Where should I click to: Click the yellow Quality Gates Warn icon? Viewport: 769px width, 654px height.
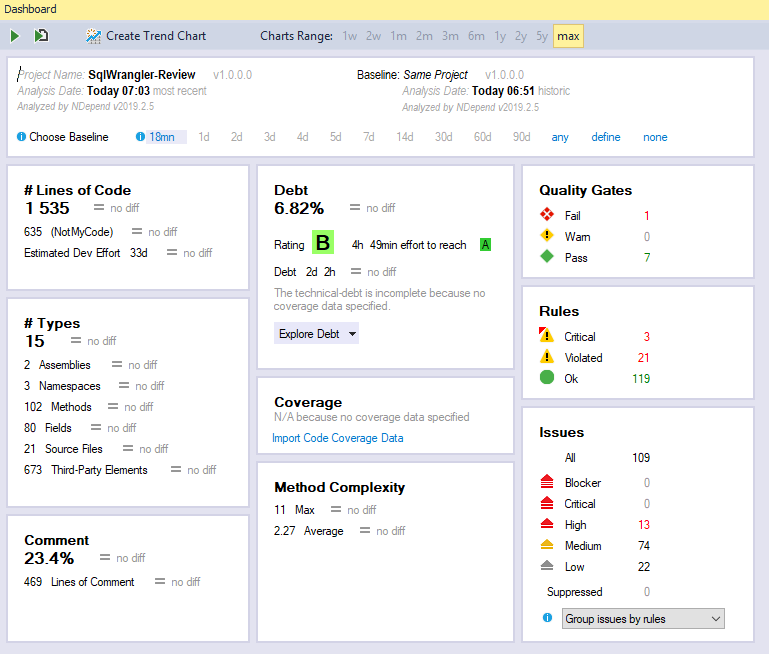[x=547, y=237]
